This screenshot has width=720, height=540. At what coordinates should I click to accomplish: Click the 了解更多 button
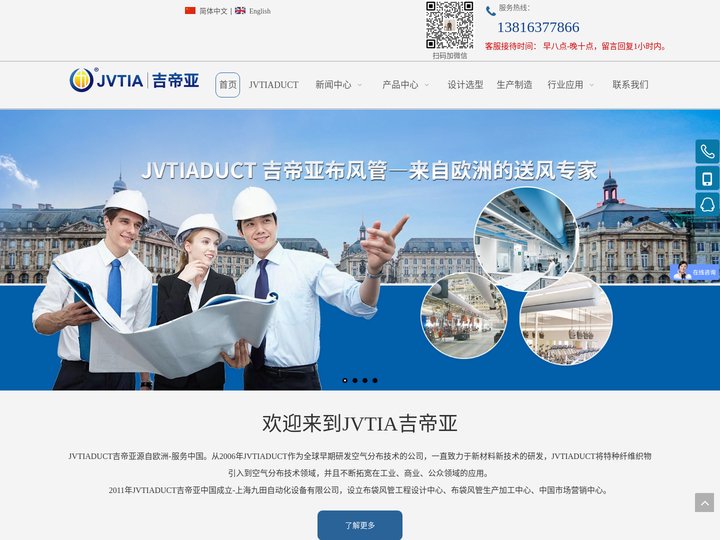(360, 525)
